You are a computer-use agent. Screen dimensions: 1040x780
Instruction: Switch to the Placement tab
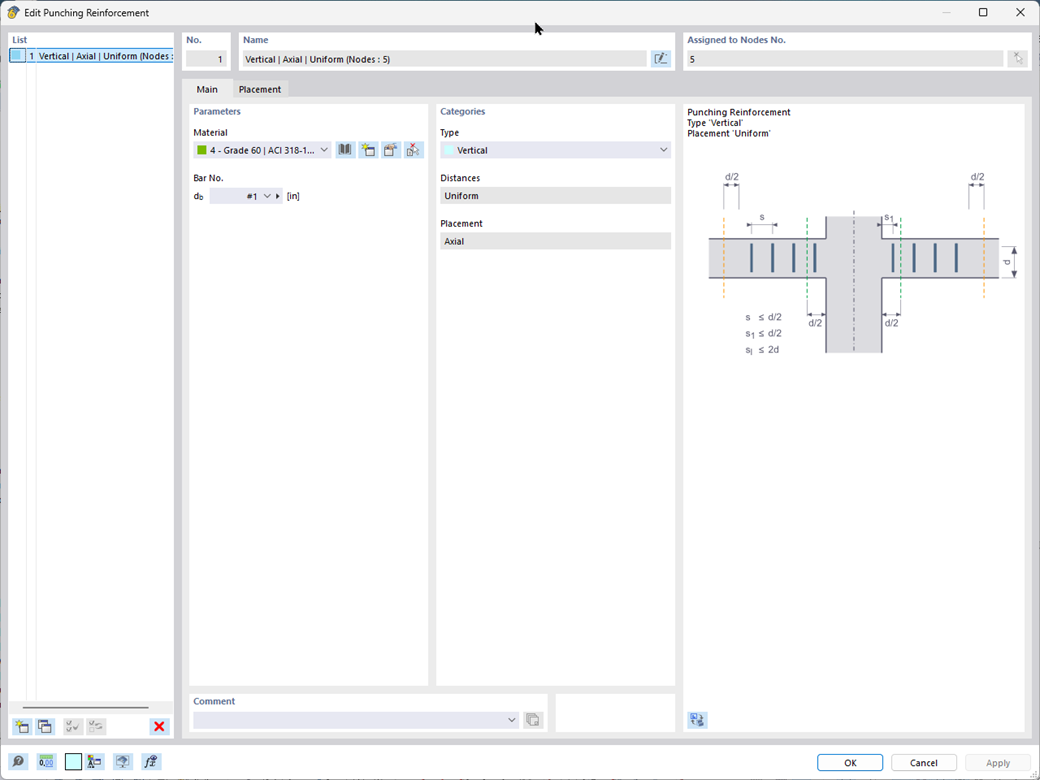point(259,90)
